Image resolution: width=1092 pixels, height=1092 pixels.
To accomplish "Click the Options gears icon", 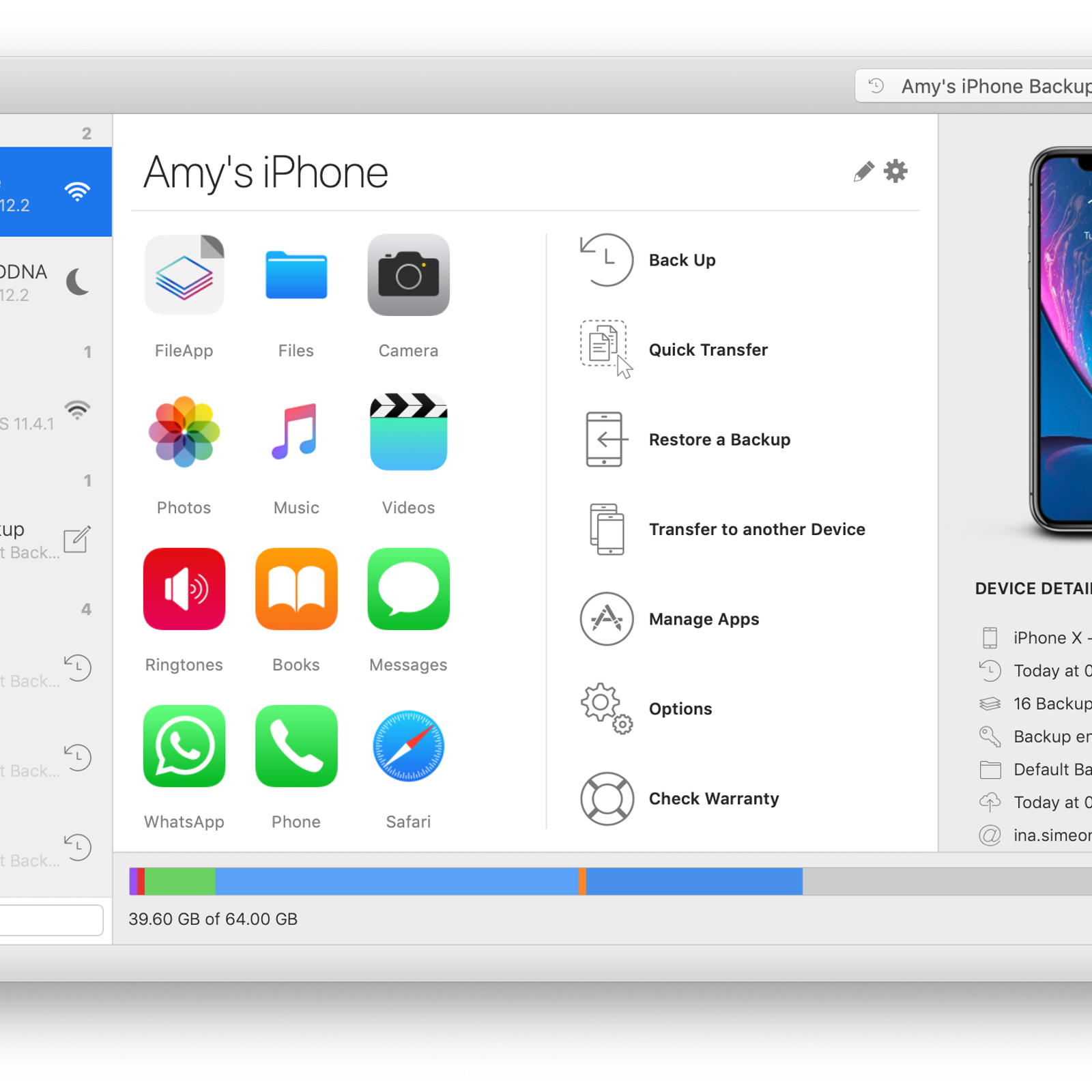I will 606,708.
